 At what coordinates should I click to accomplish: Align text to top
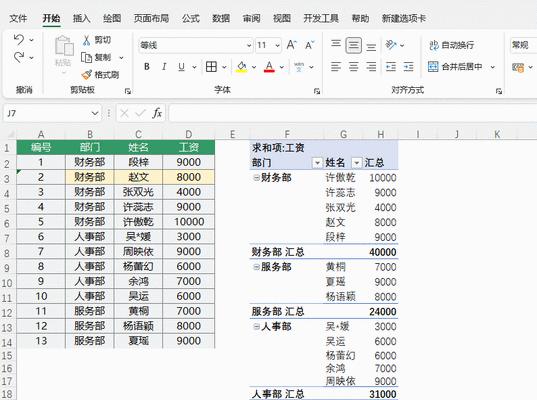point(336,45)
